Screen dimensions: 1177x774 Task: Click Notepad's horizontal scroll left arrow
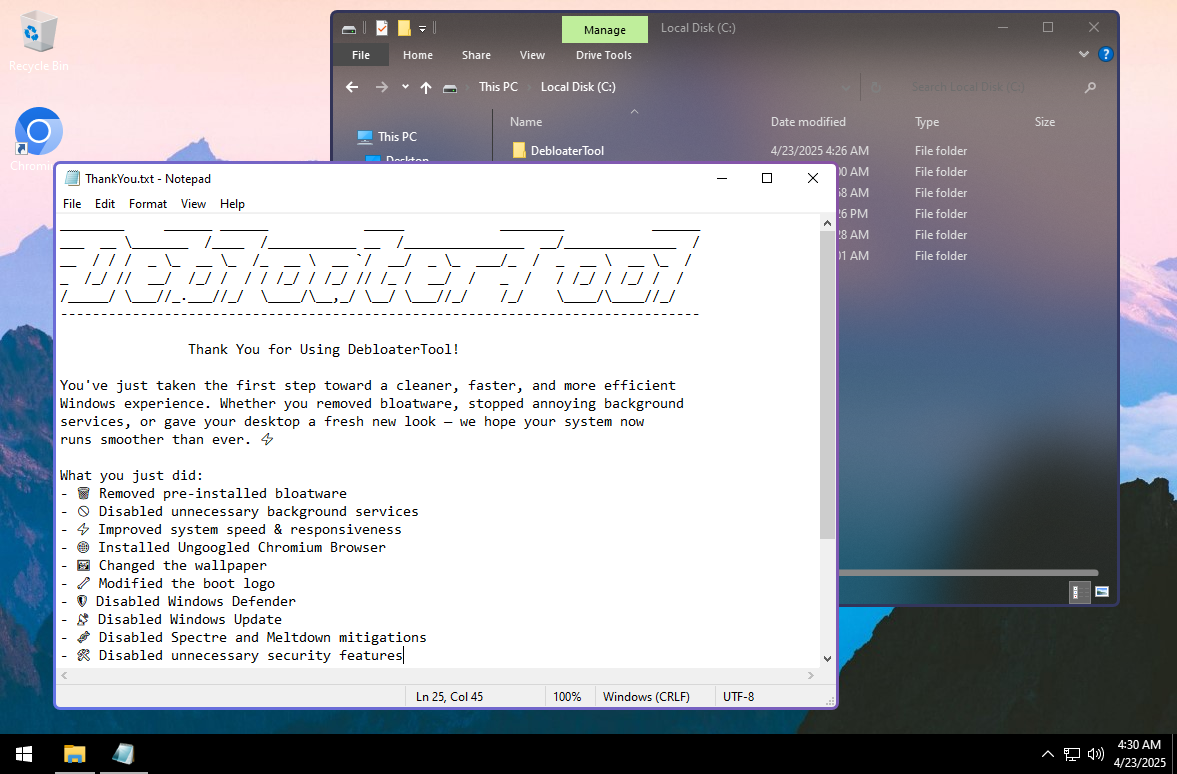(65, 676)
